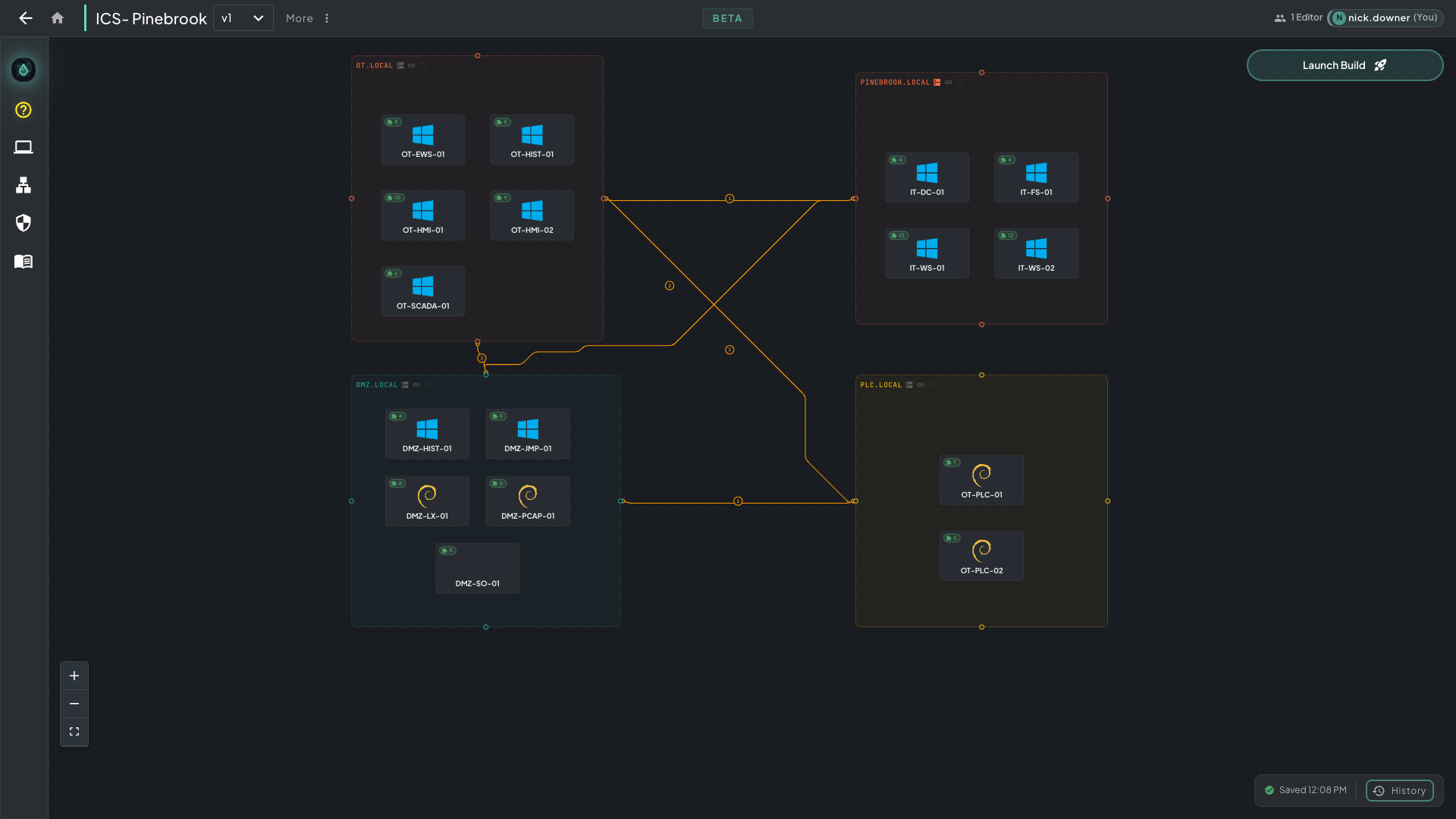Image resolution: width=1456 pixels, height=819 pixels.
Task: Click the link icon beside PINEBROOK.LOCAL
Action: tap(948, 83)
